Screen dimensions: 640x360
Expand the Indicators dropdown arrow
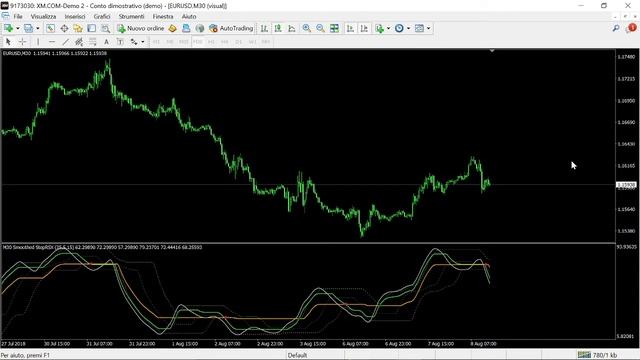pyautogui.click(x=388, y=28)
